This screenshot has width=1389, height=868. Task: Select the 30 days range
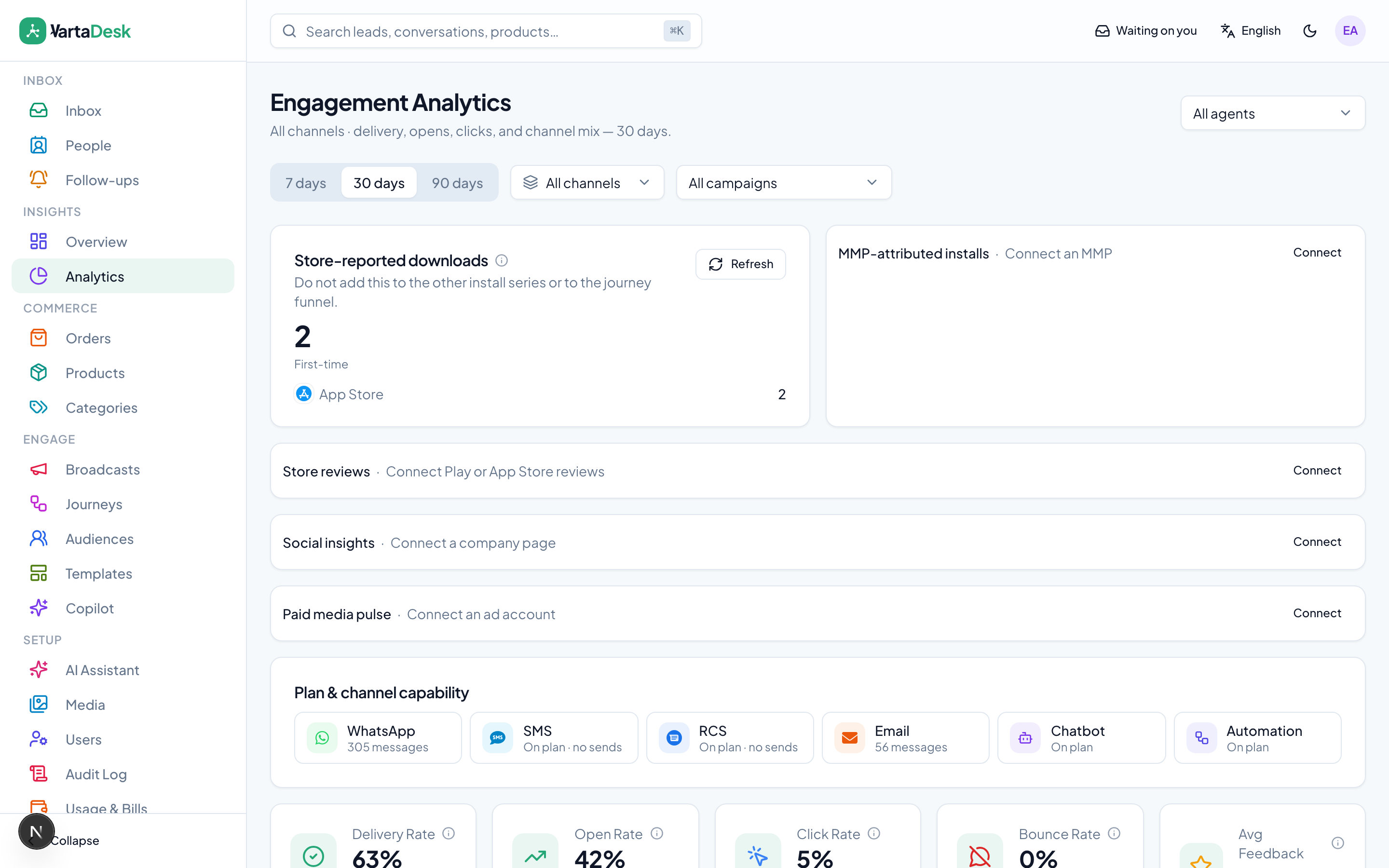coord(379,183)
